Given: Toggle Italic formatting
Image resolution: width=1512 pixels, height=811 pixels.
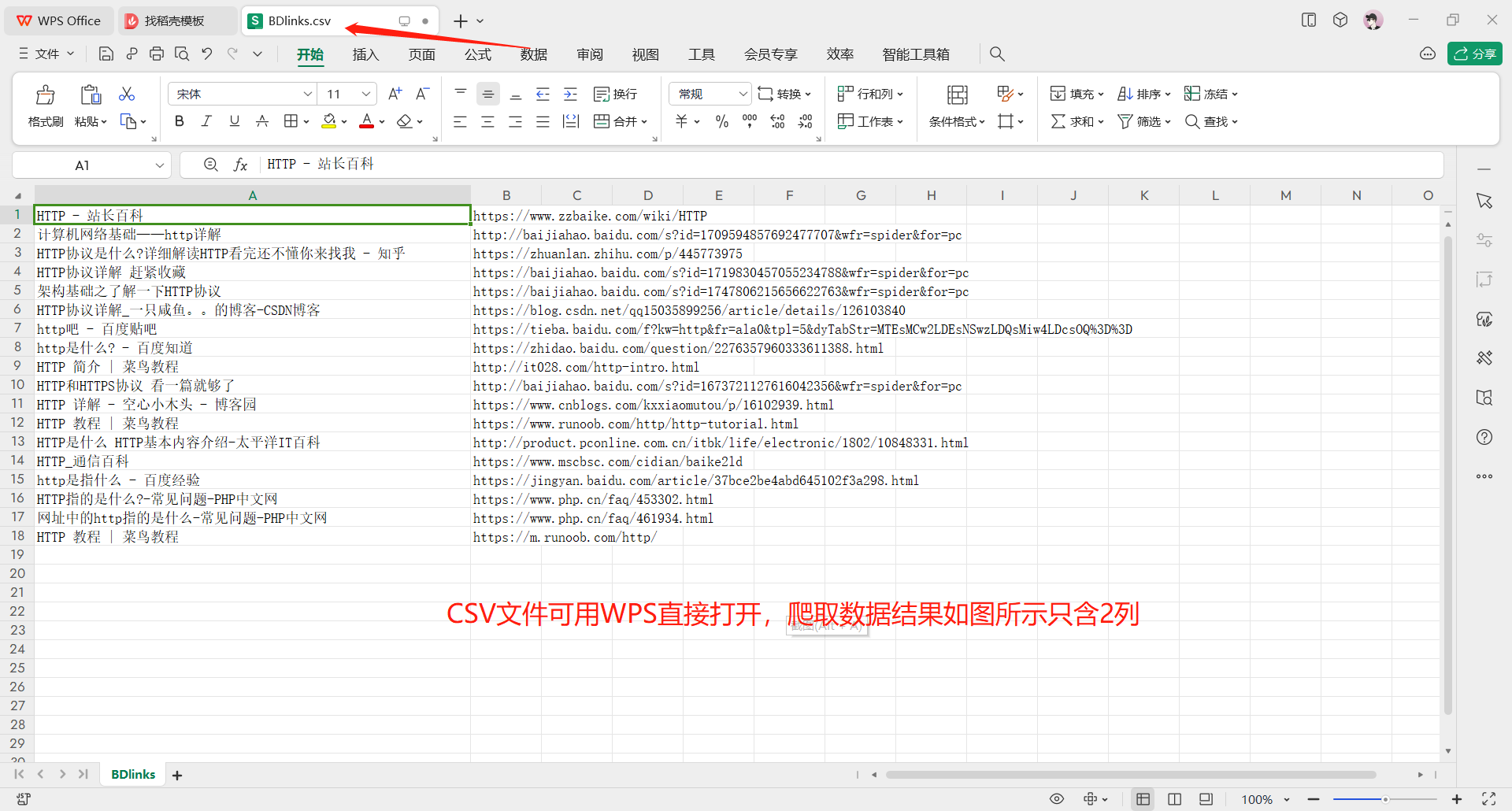Looking at the screenshot, I should click(206, 121).
